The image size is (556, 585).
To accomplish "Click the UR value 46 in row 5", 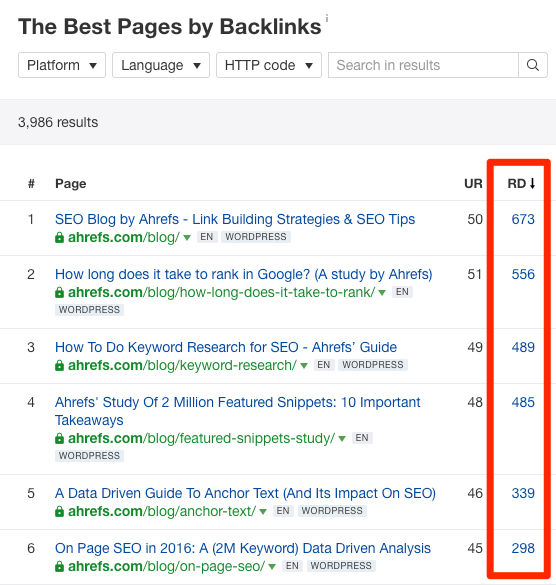I will 475,493.
